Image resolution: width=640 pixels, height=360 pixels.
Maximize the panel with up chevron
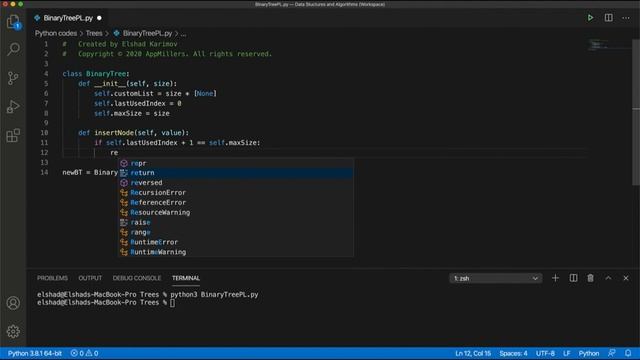pos(608,278)
